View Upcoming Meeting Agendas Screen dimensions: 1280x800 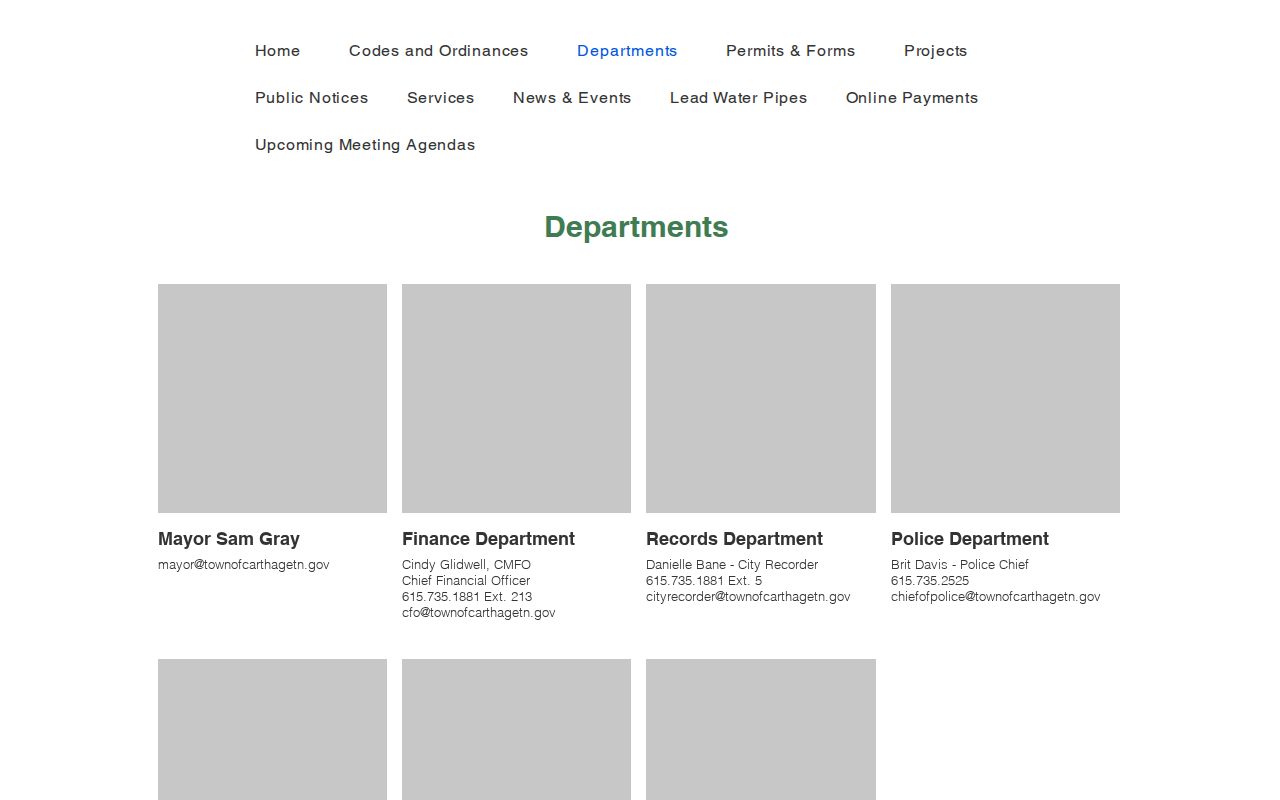[x=365, y=145]
